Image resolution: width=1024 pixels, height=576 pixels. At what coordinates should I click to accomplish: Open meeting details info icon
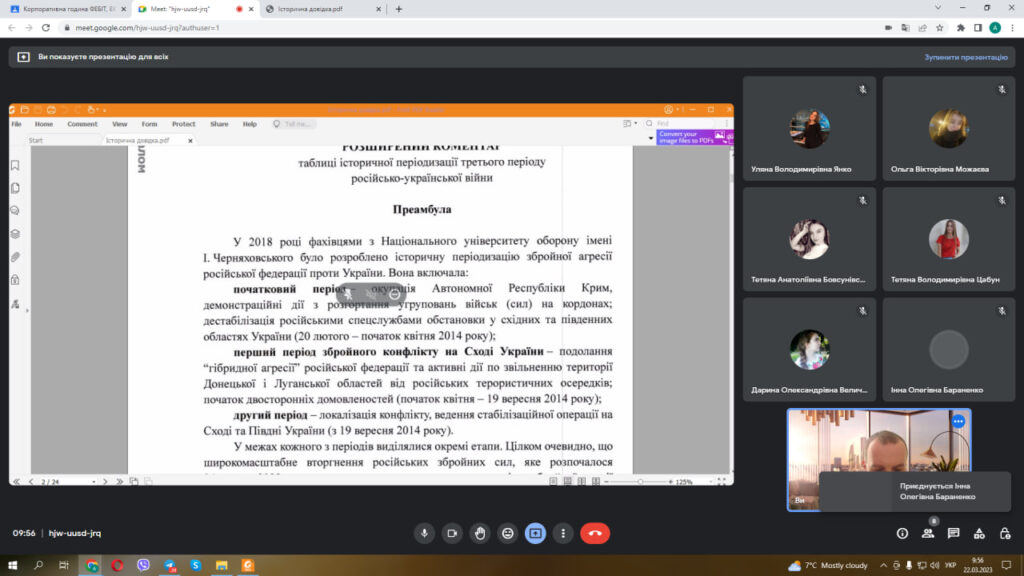tap(902, 533)
